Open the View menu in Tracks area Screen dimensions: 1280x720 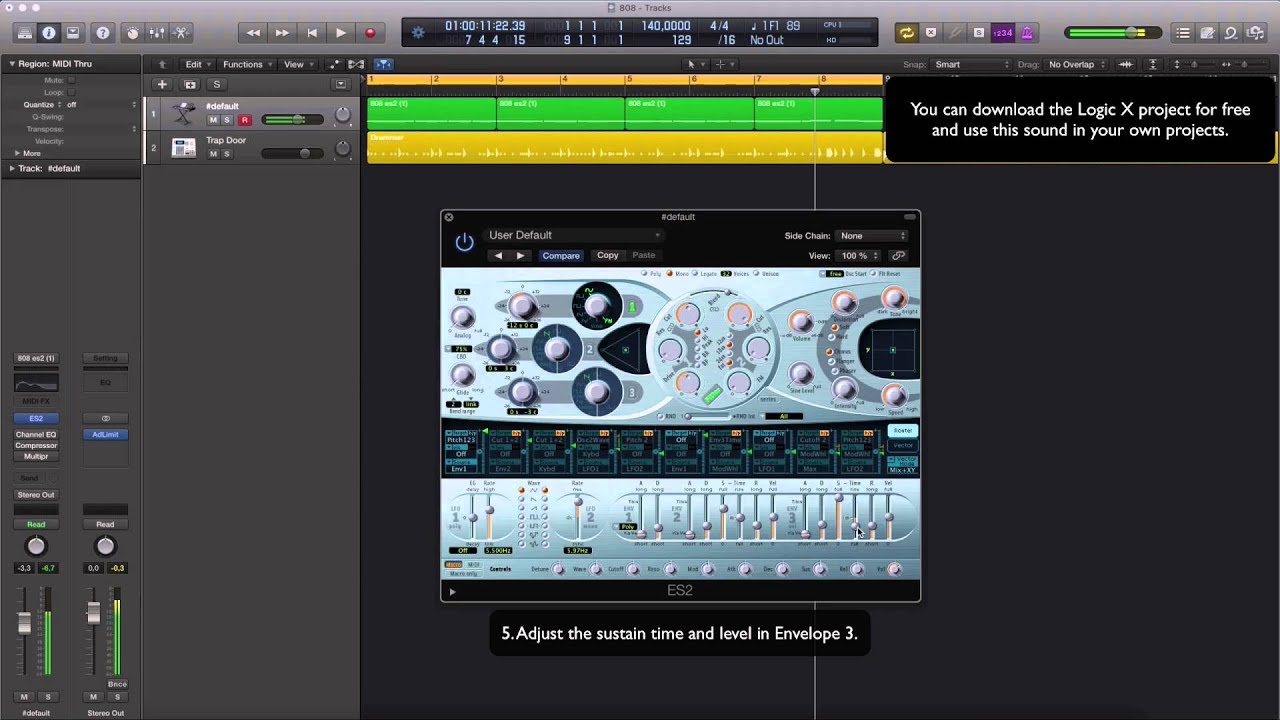tap(297, 64)
